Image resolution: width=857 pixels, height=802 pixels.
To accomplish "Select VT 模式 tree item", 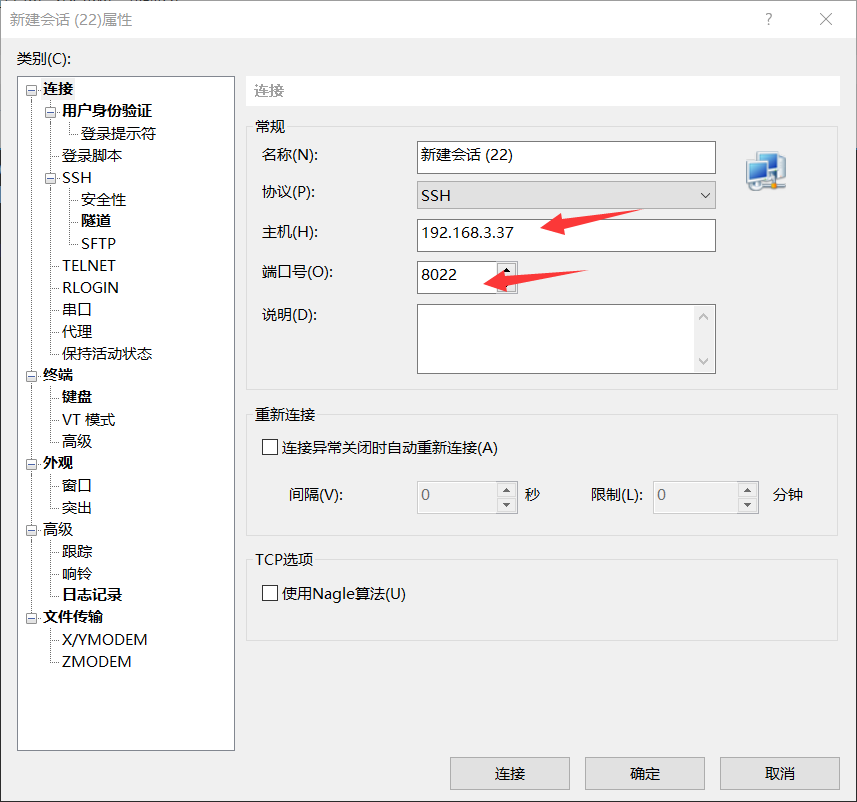I will (89, 420).
